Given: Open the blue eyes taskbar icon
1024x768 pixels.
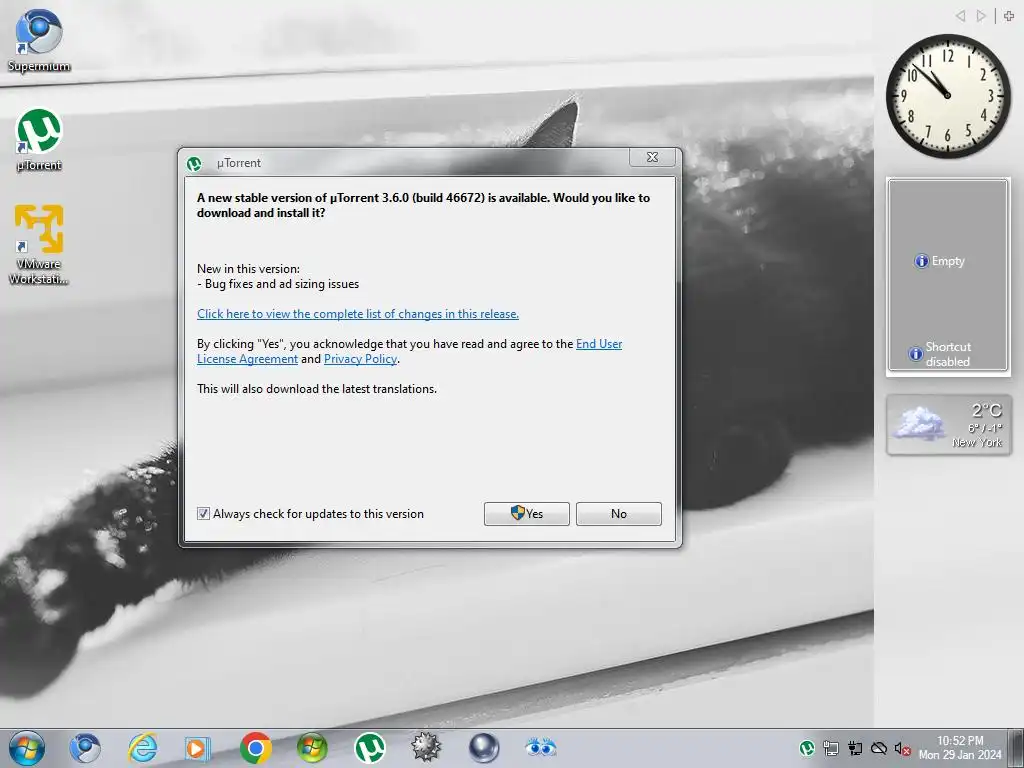Looking at the screenshot, I should point(540,746).
